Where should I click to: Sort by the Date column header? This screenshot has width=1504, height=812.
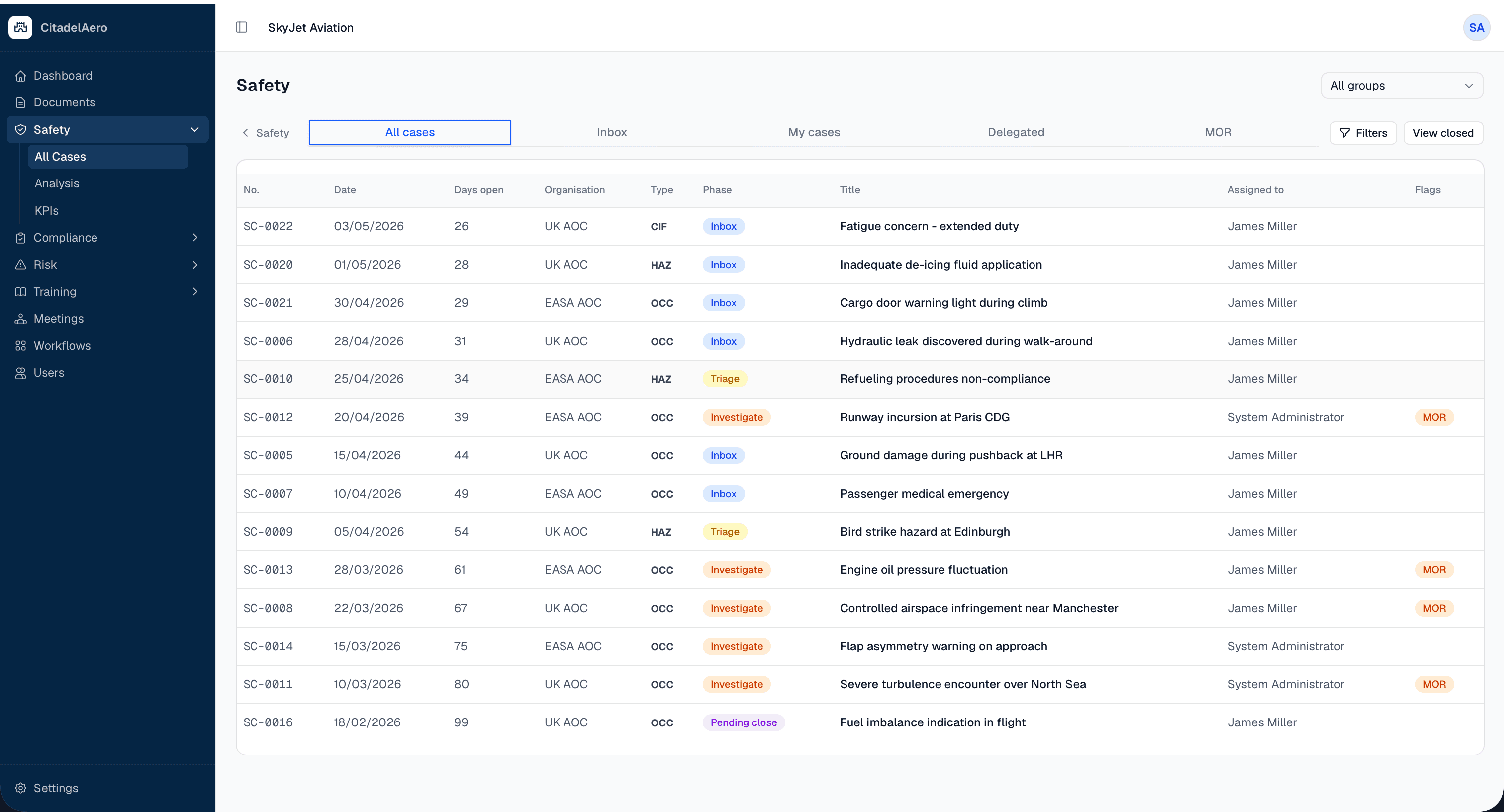[345, 190]
